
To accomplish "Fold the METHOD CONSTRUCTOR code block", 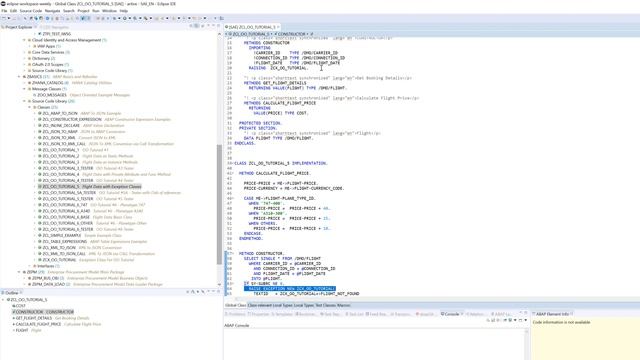I will tap(232, 253).
